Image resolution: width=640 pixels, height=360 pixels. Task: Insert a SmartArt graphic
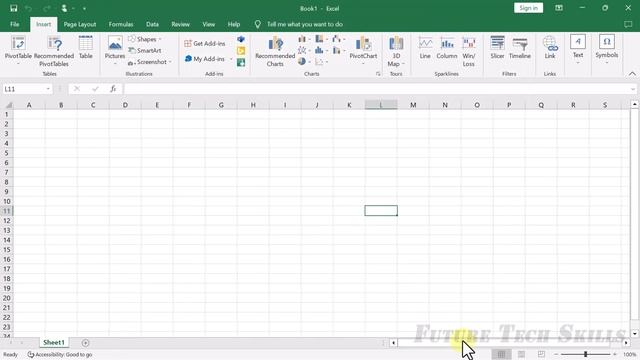click(x=145, y=51)
